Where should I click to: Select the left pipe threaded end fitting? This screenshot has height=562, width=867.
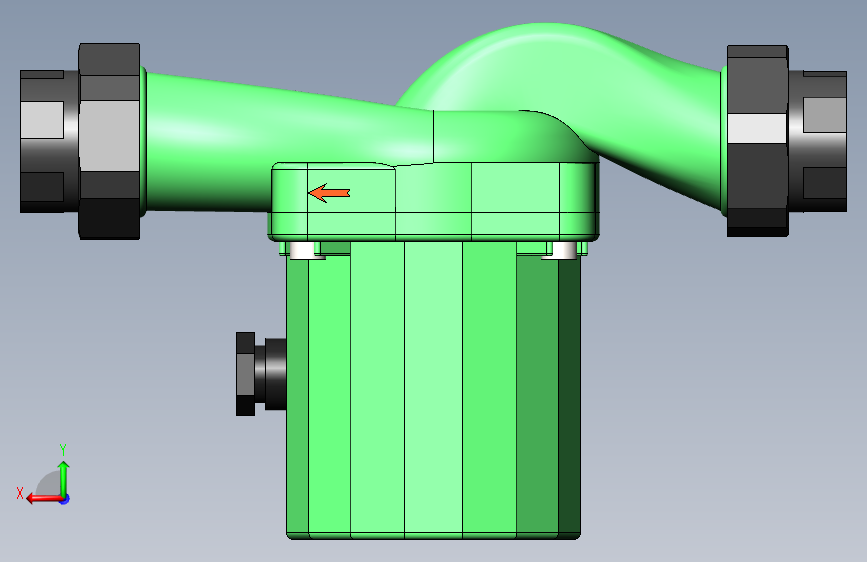point(49,142)
